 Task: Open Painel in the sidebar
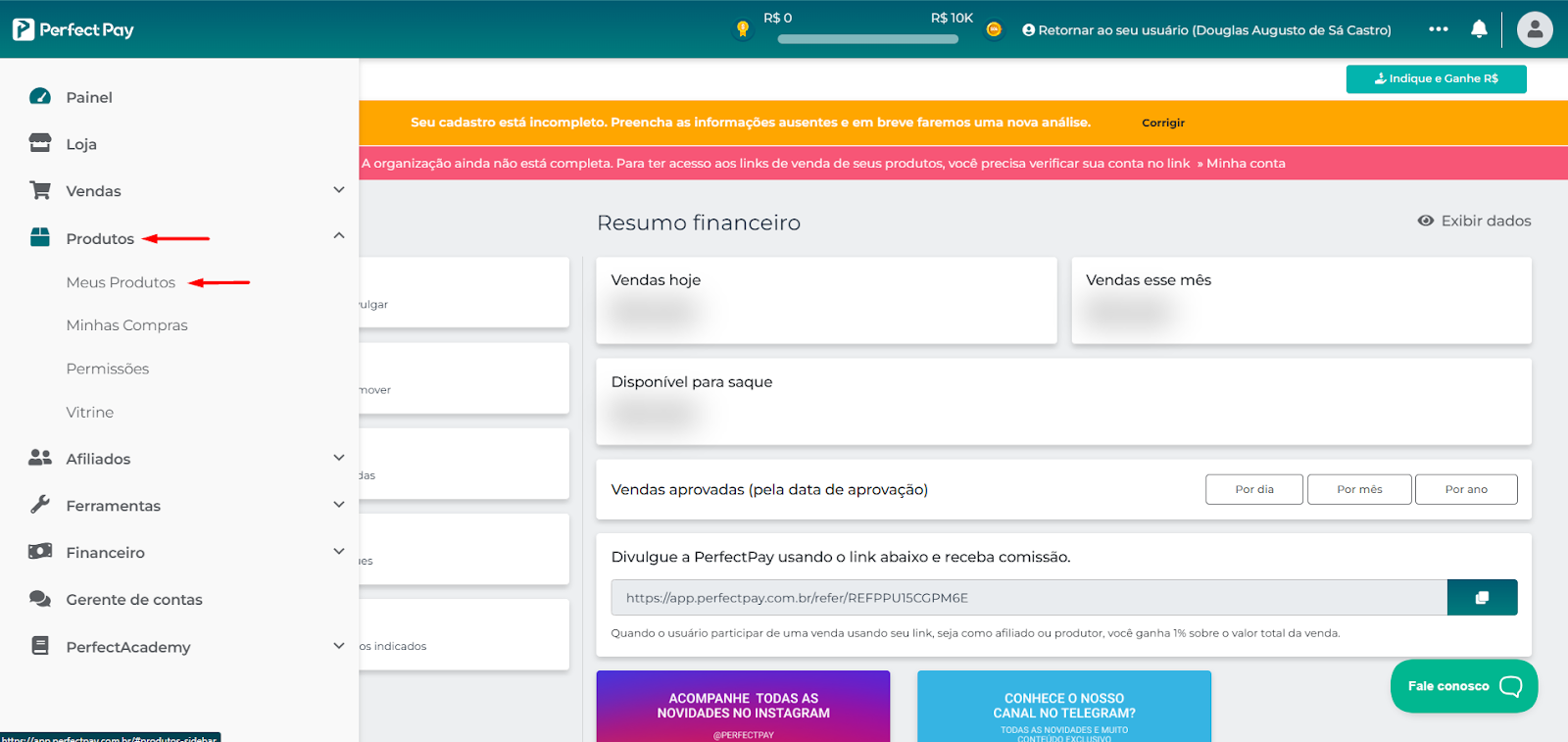pyautogui.click(x=89, y=97)
